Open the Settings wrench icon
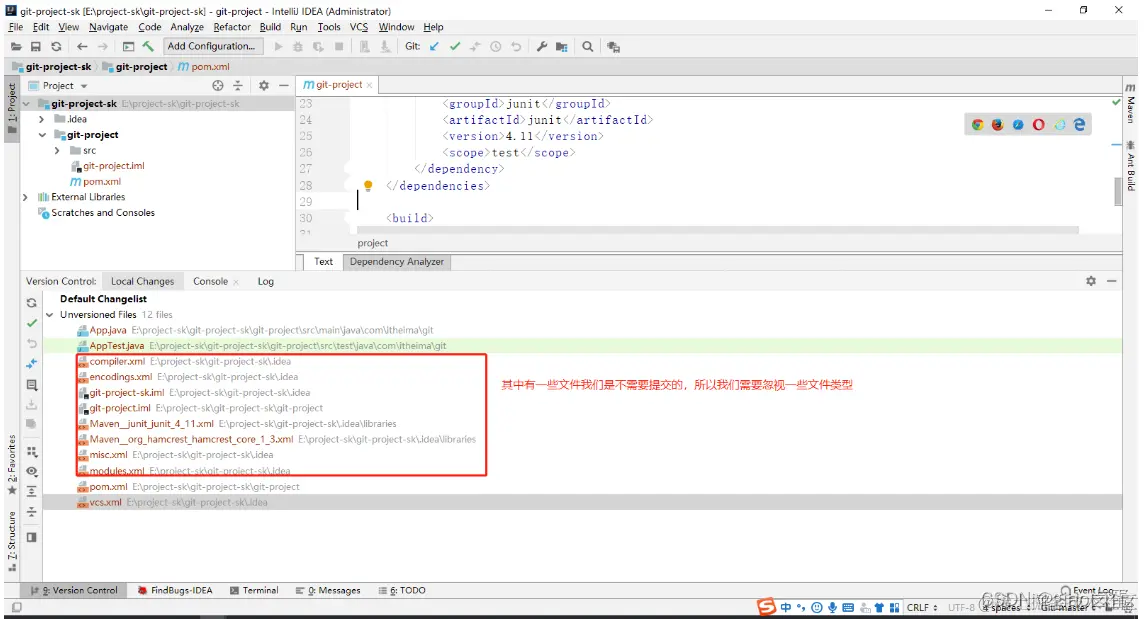Screen dimensions: 1144x619 point(541,47)
